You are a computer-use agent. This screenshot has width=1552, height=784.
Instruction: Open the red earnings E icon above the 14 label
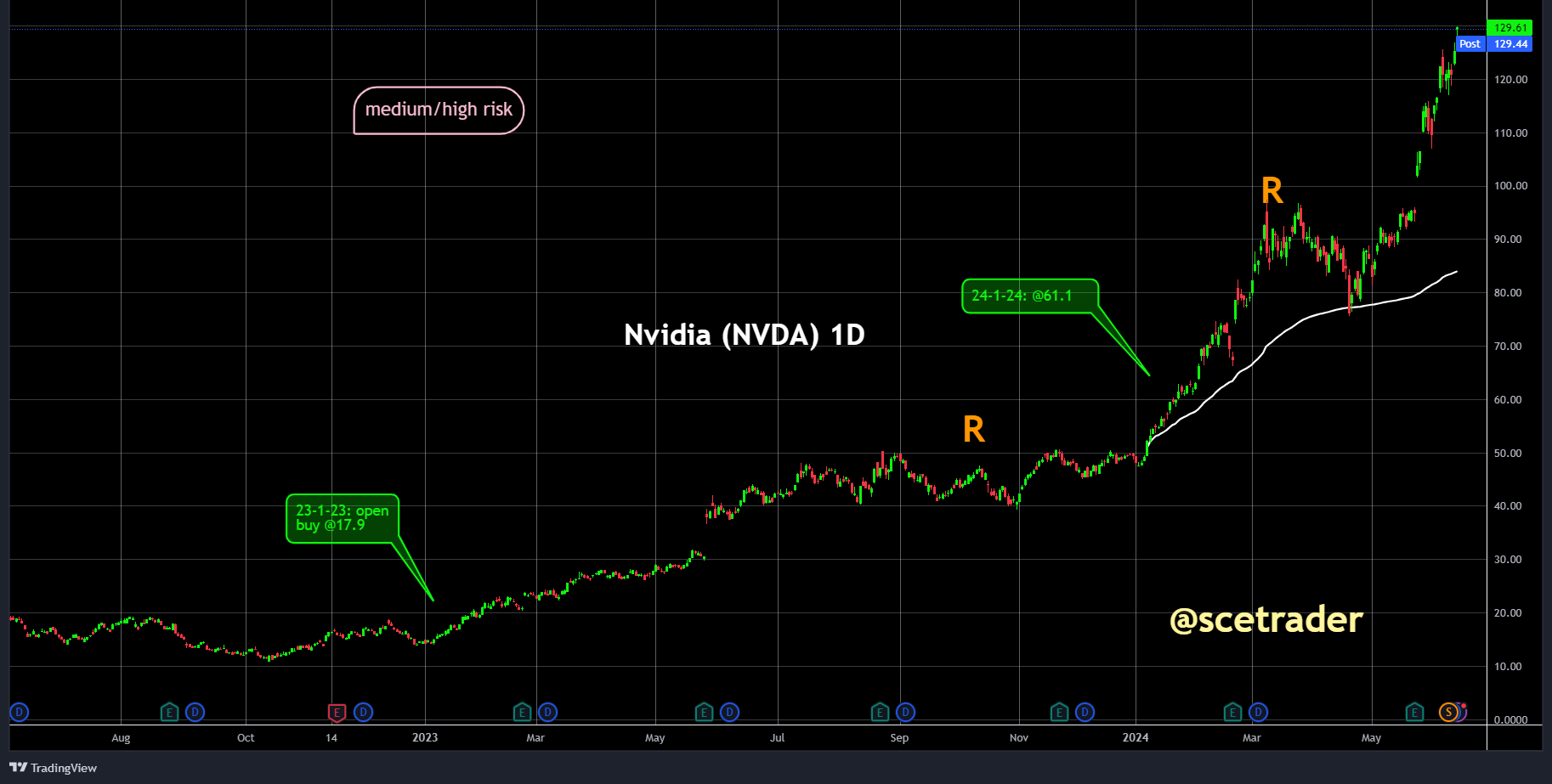pos(337,712)
